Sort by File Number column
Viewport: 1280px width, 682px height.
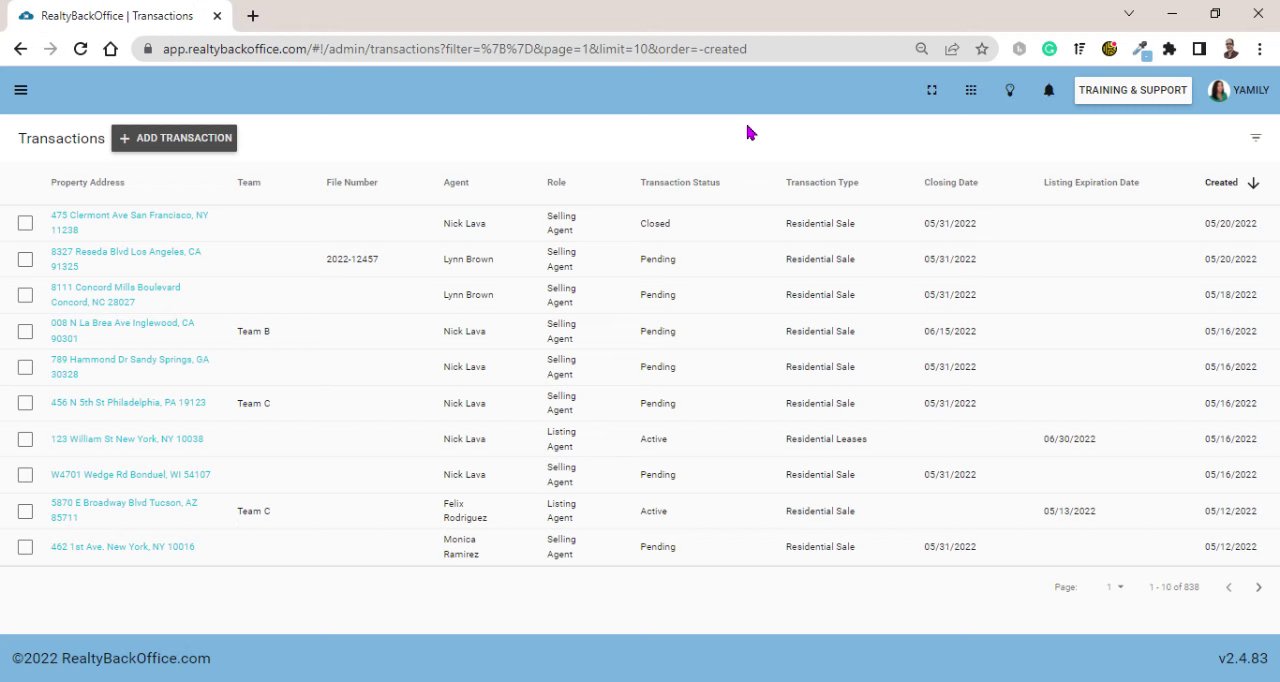(x=352, y=183)
